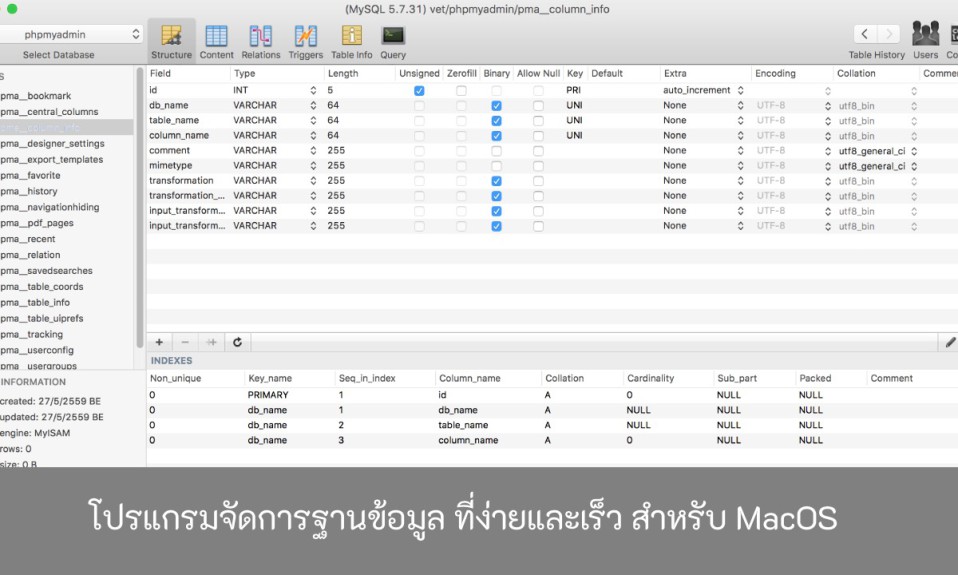This screenshot has height=575, width=958.
Task: Select pma__bookmark table
Action: click(x=66, y=96)
